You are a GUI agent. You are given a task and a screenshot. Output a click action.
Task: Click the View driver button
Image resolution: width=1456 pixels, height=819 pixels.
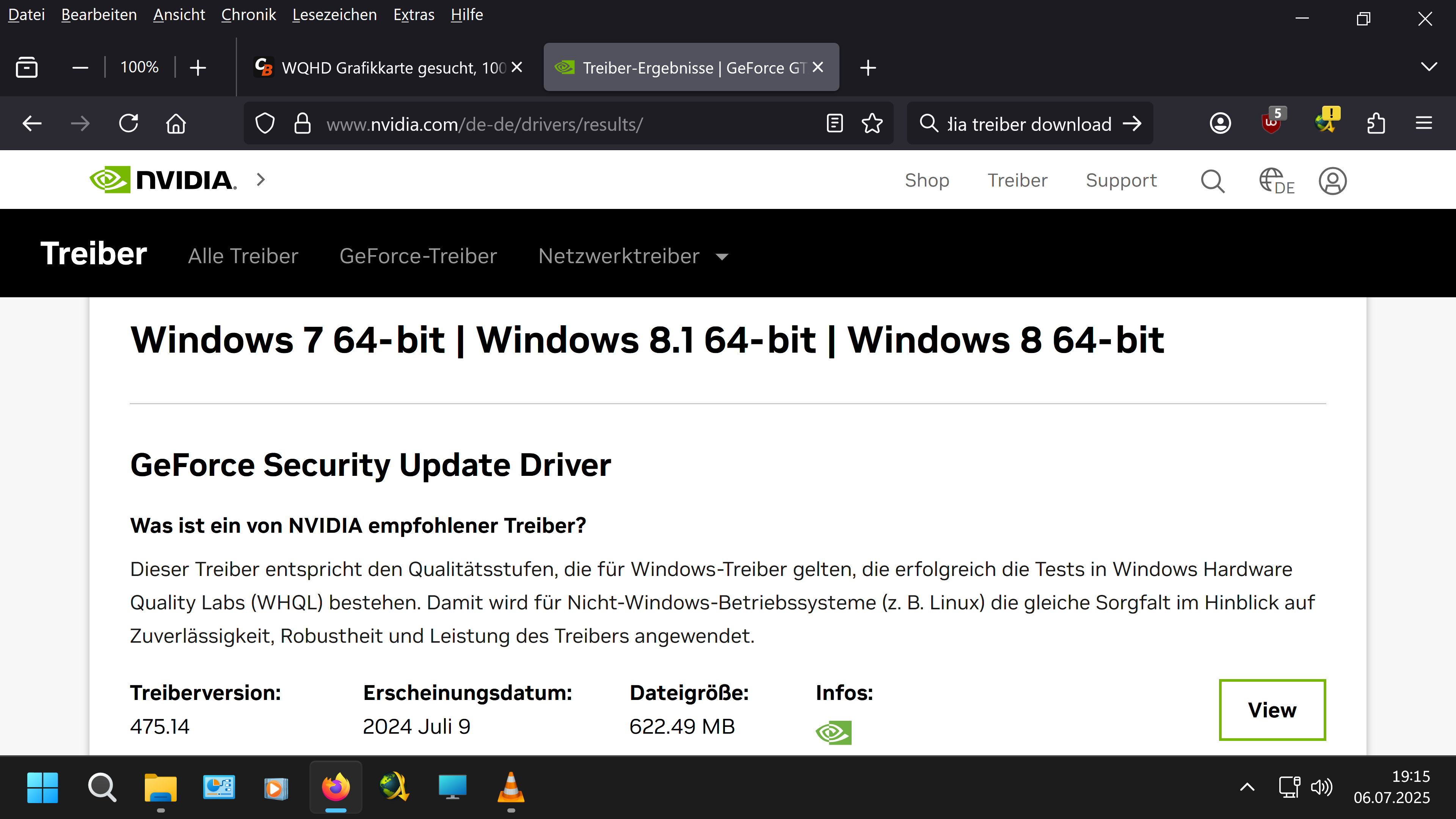pyautogui.click(x=1272, y=710)
